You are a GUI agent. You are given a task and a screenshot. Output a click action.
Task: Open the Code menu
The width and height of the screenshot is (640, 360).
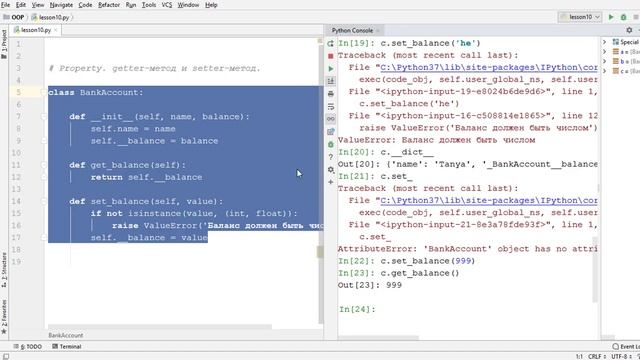(x=85, y=5)
